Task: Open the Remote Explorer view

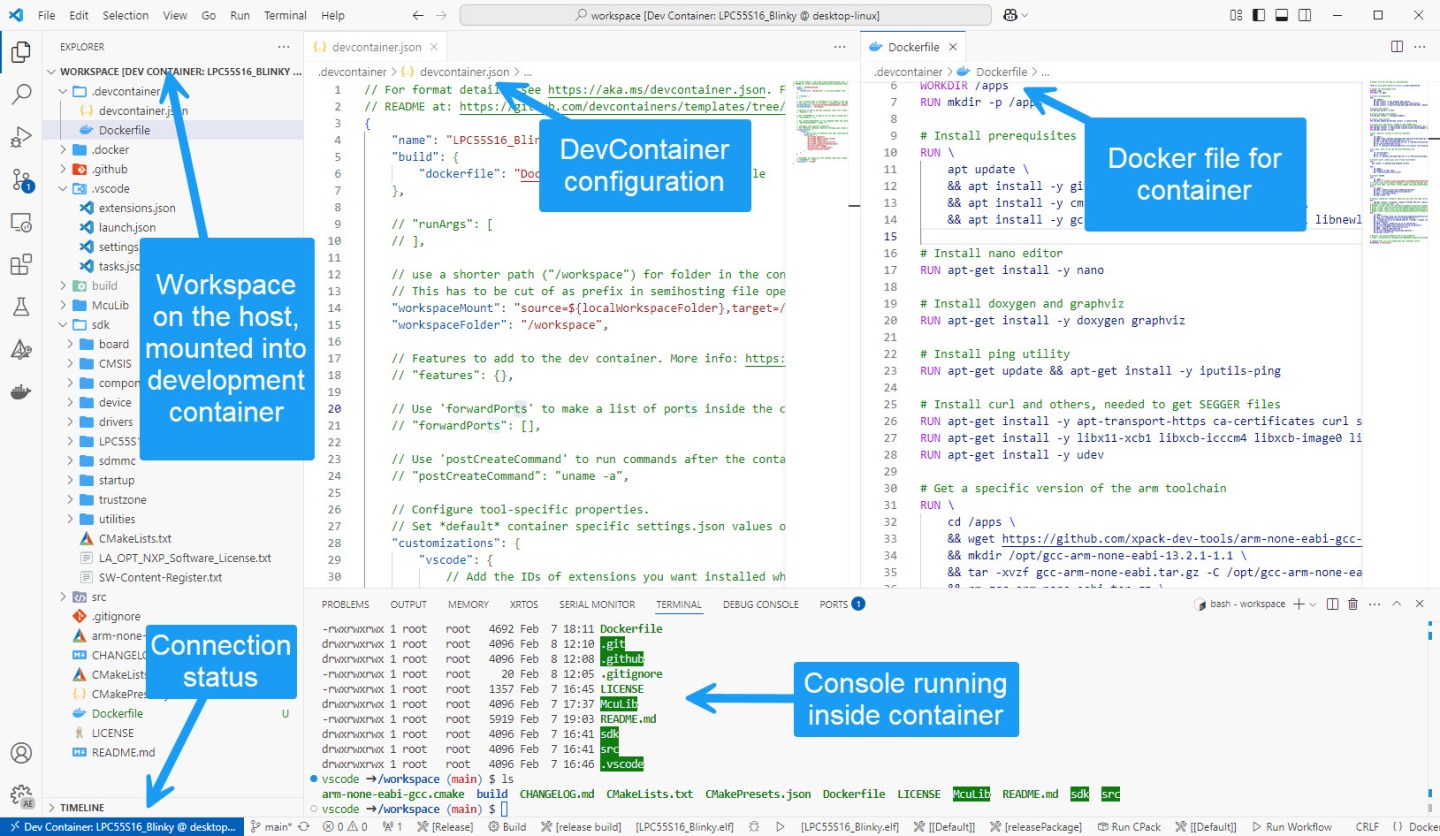Action: (20, 222)
